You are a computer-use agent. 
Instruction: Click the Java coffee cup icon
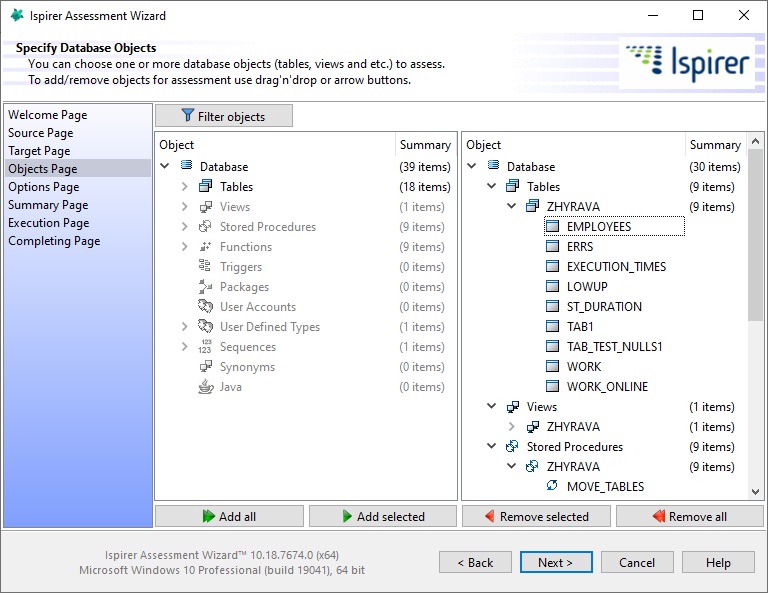click(206, 386)
